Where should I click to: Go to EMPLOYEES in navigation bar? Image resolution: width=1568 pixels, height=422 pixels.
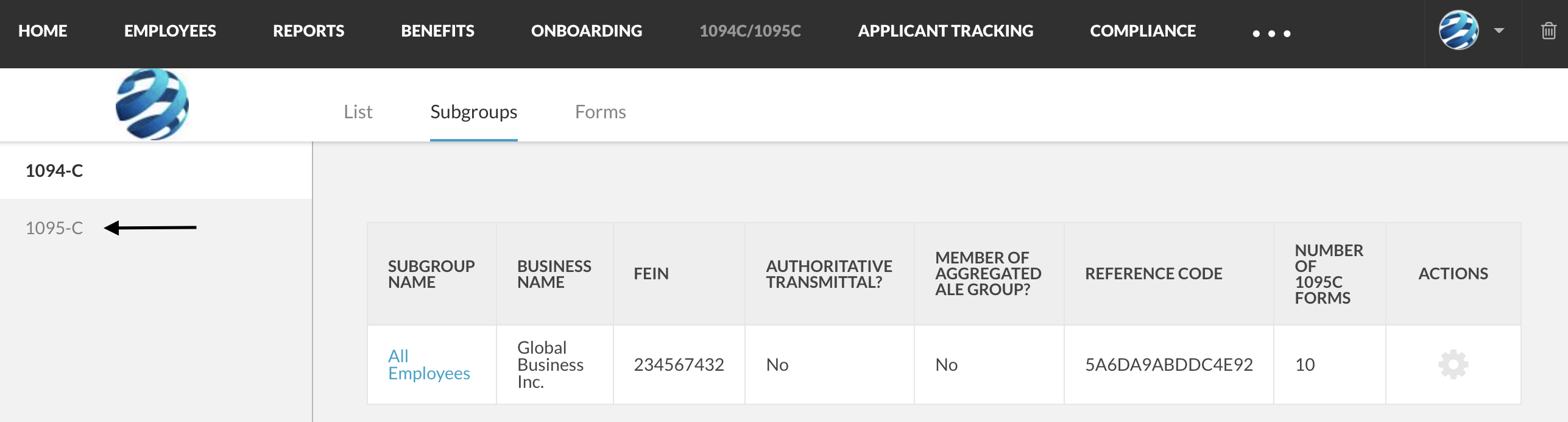coord(170,30)
